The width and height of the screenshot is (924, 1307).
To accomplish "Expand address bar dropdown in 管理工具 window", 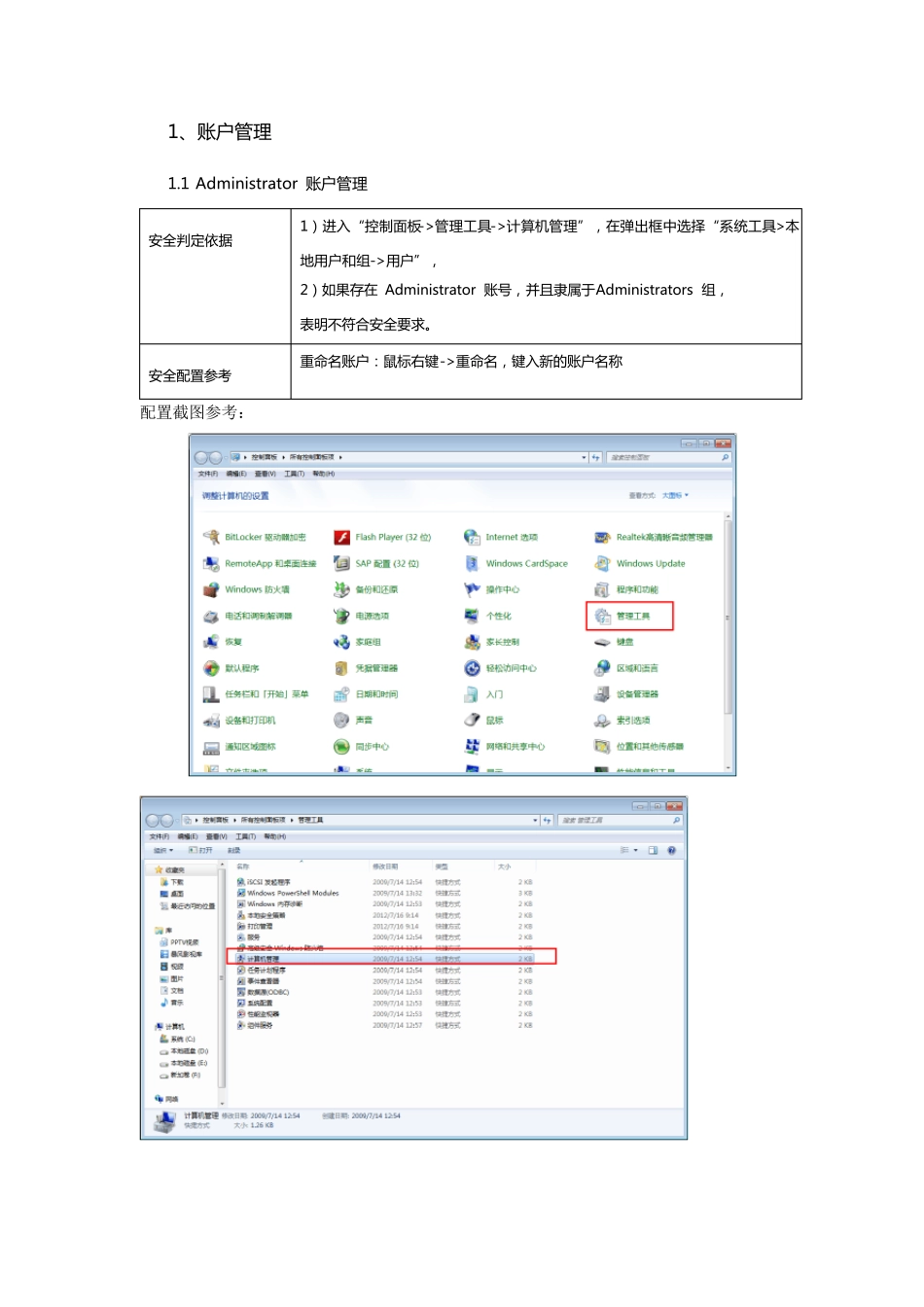I will (535, 821).
